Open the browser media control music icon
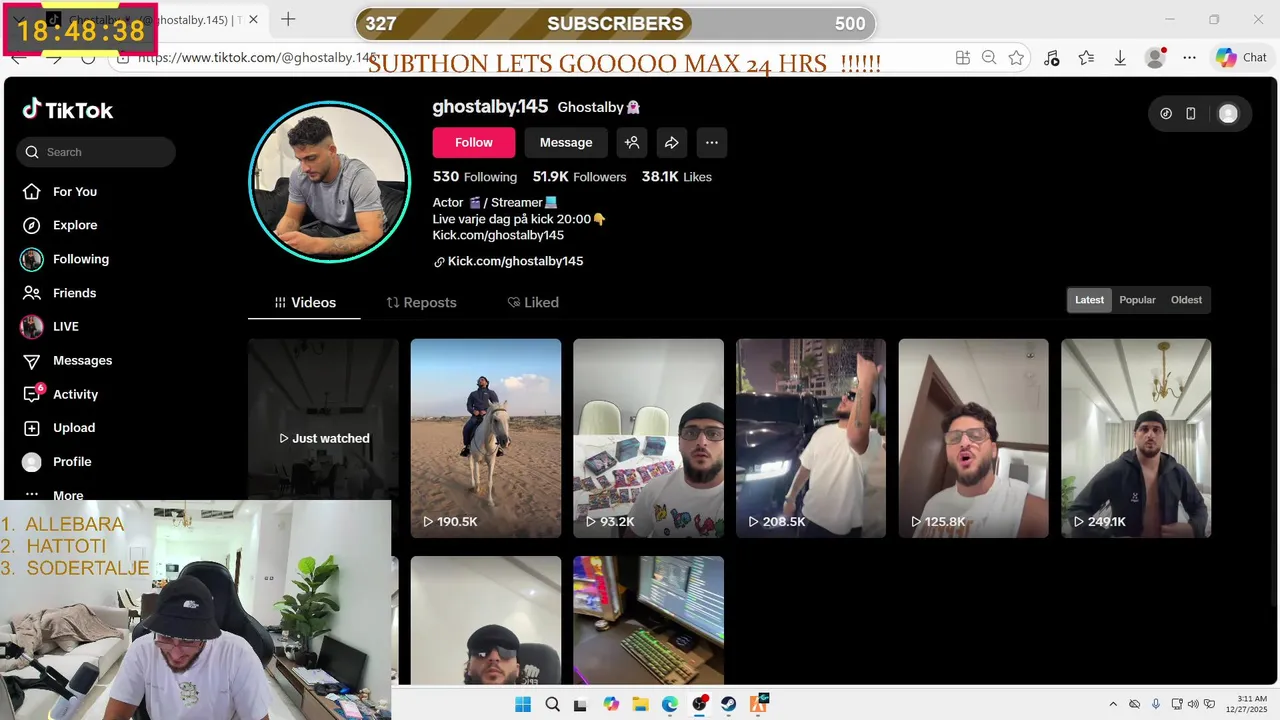This screenshot has width=1280, height=720. pos(1051,58)
